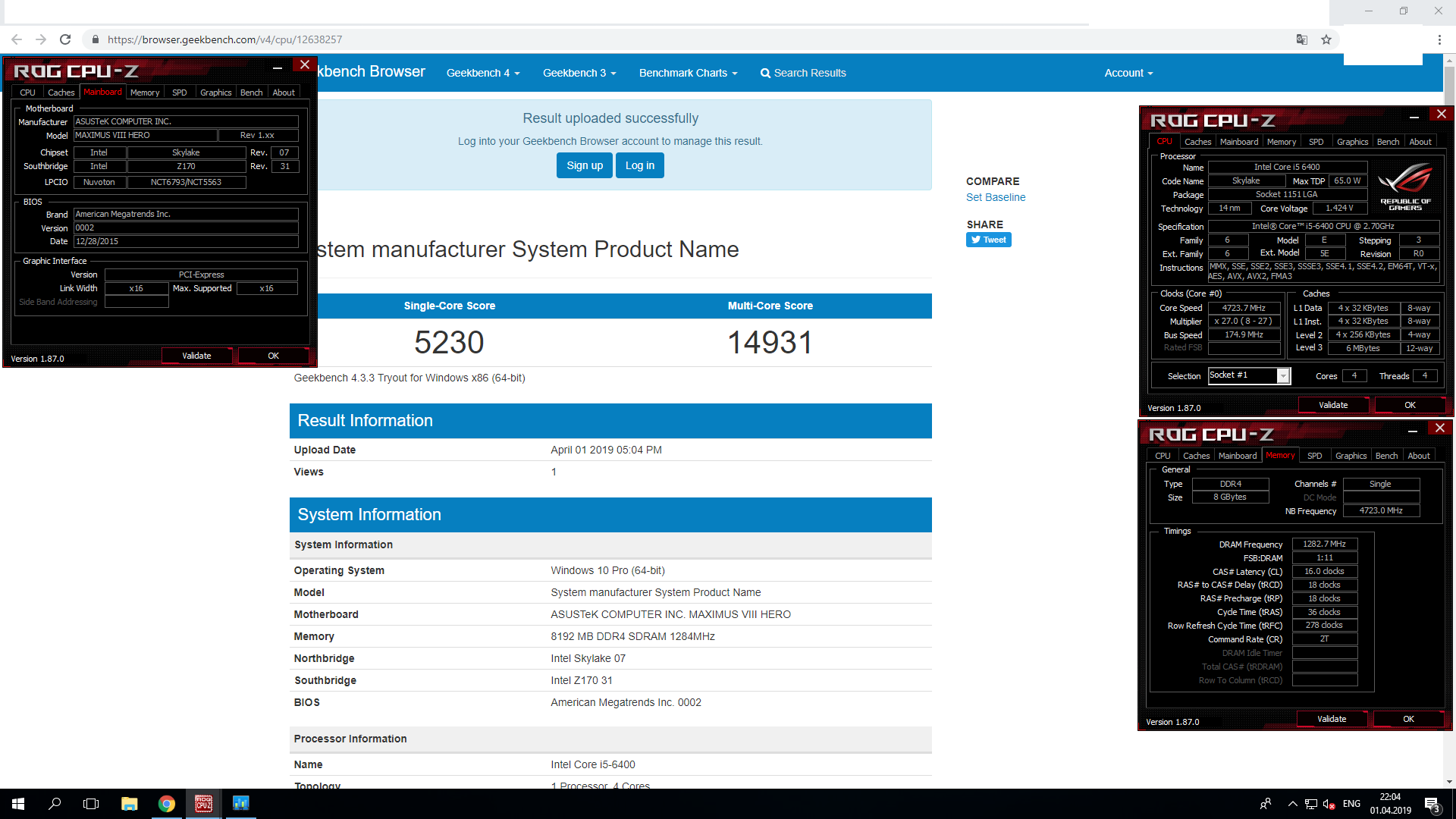Open the Geekbench 3 dropdown menu
This screenshot has width=1456, height=819.
pyautogui.click(x=579, y=73)
